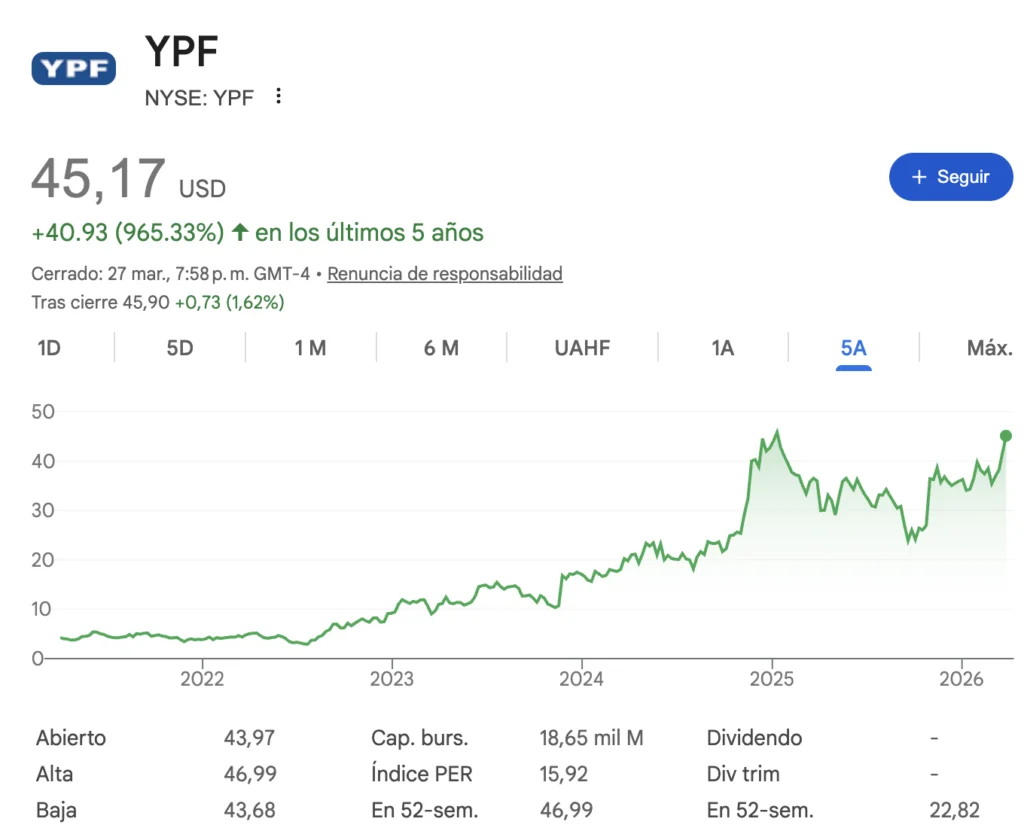Click the 2024 label on the chart axis

[584, 678]
